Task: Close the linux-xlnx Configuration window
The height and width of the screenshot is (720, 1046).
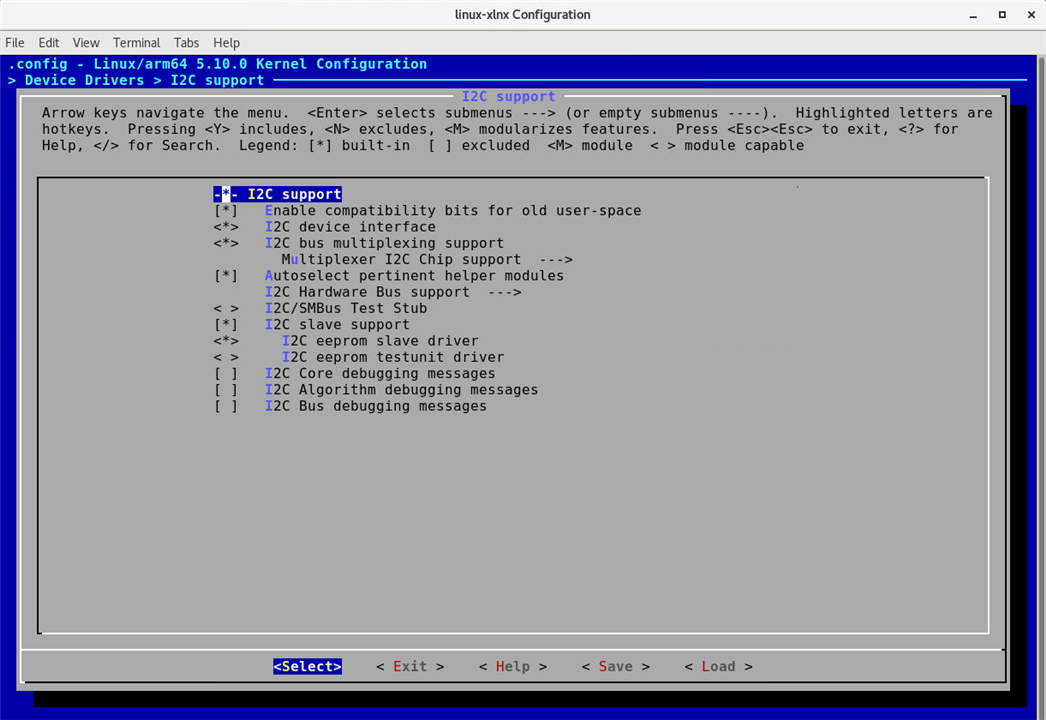Action: [x=1029, y=15]
